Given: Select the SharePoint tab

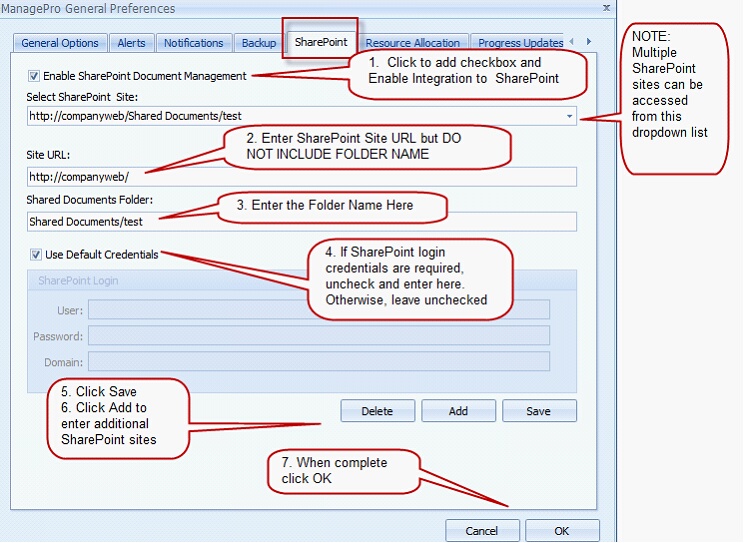Looking at the screenshot, I should point(321,42).
